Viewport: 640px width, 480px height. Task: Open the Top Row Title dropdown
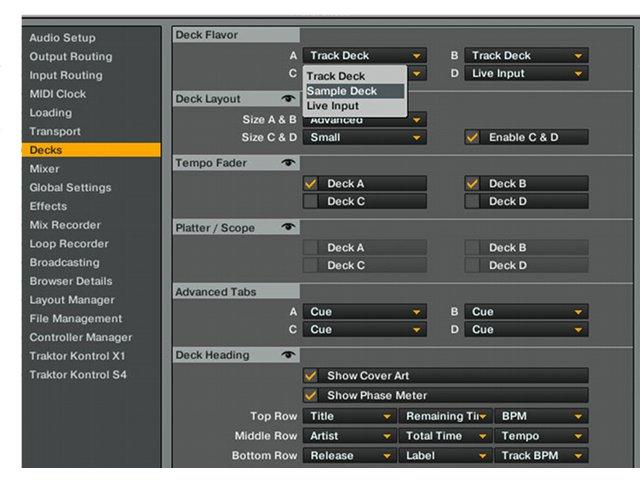(x=349, y=416)
